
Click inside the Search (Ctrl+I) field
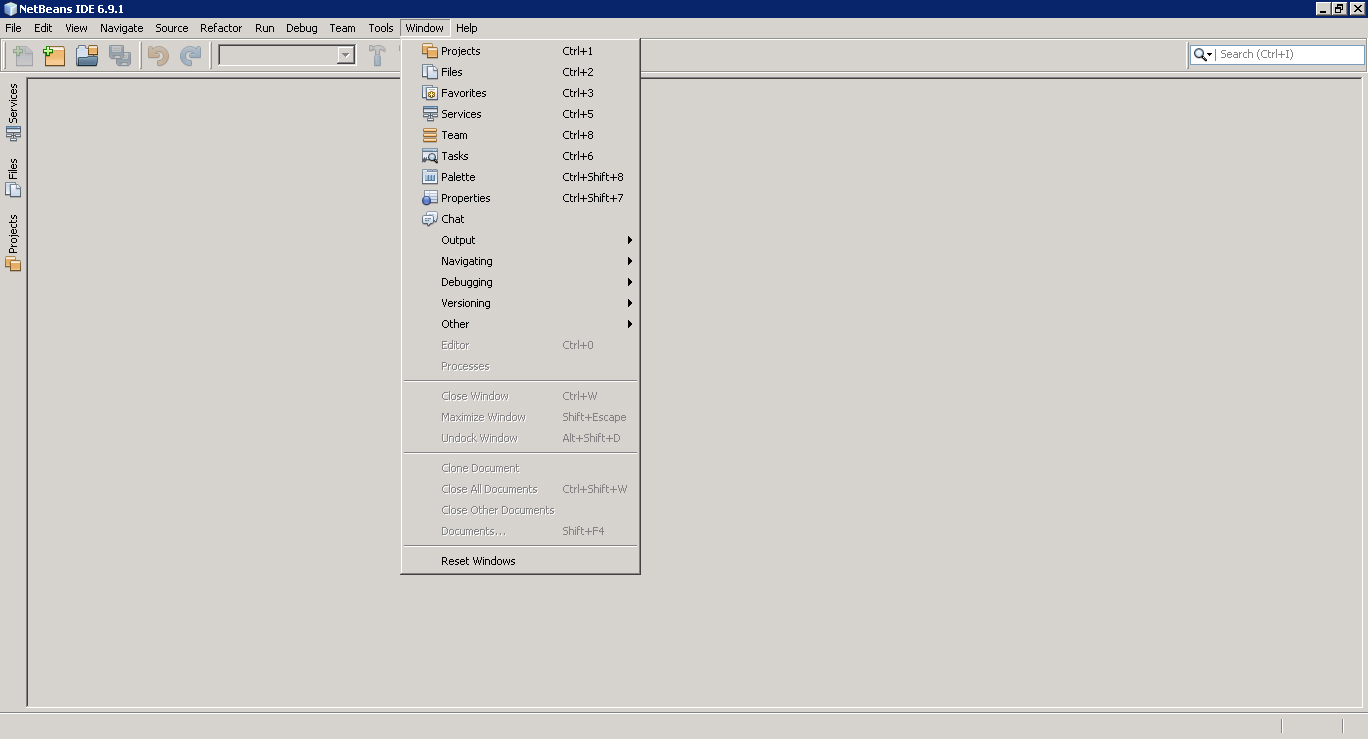[x=1290, y=55]
